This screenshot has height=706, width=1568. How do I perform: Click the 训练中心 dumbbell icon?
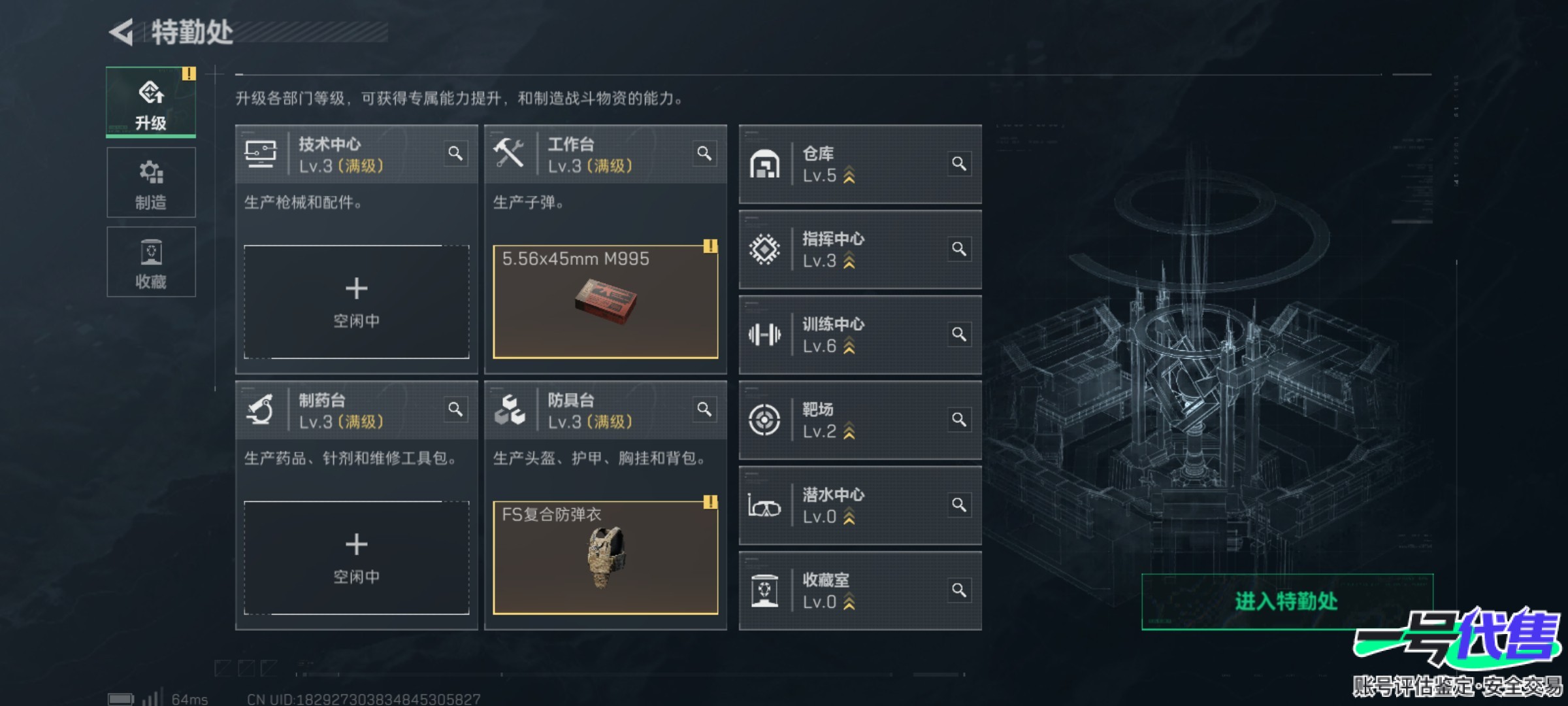pos(764,335)
